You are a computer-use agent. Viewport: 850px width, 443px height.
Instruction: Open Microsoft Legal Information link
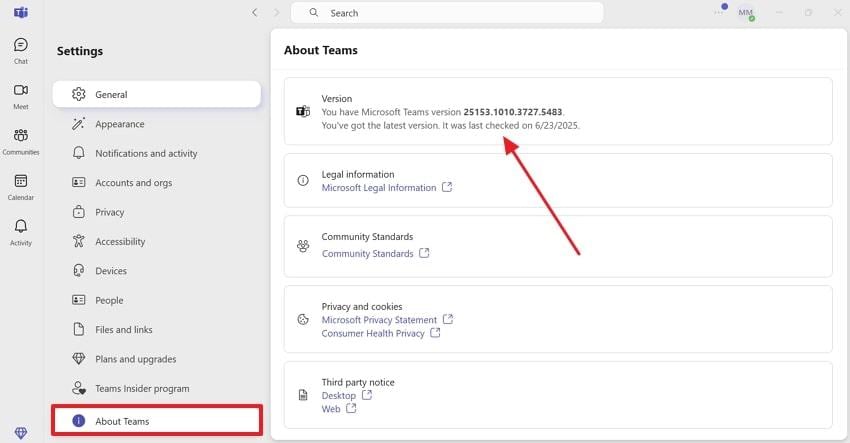coord(378,188)
